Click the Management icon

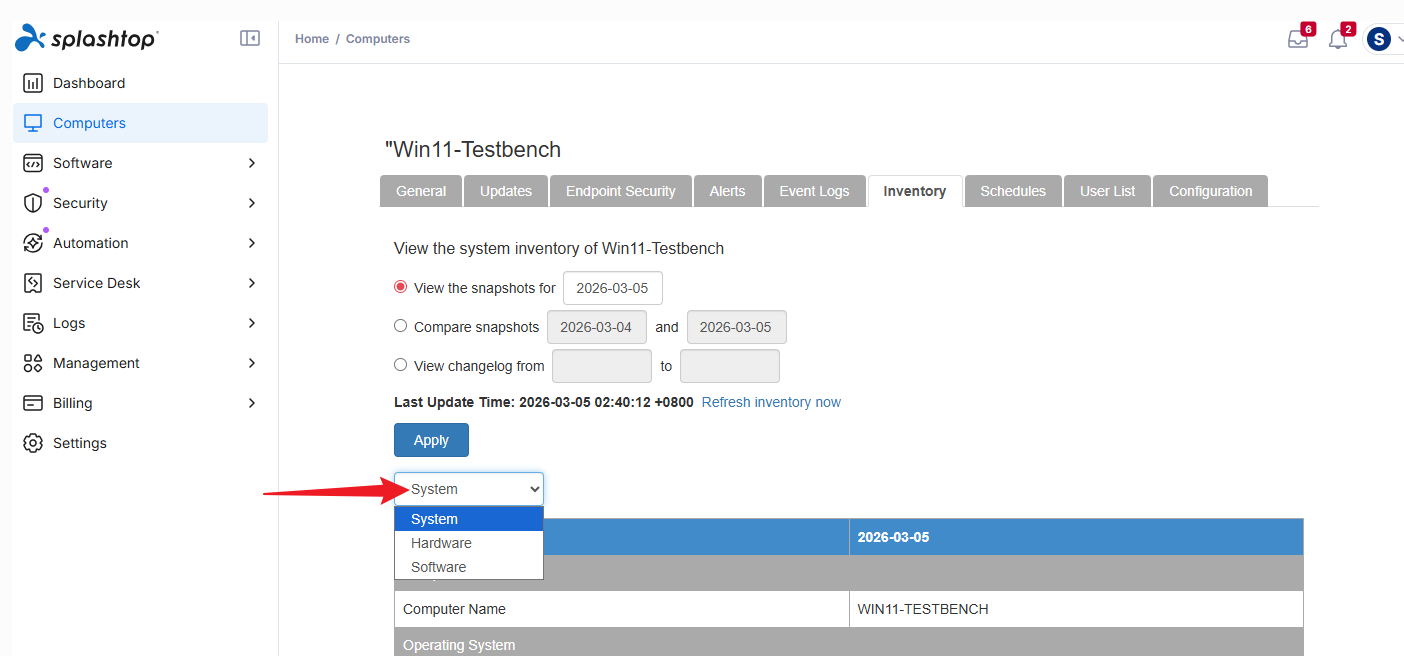pyautogui.click(x=33, y=363)
